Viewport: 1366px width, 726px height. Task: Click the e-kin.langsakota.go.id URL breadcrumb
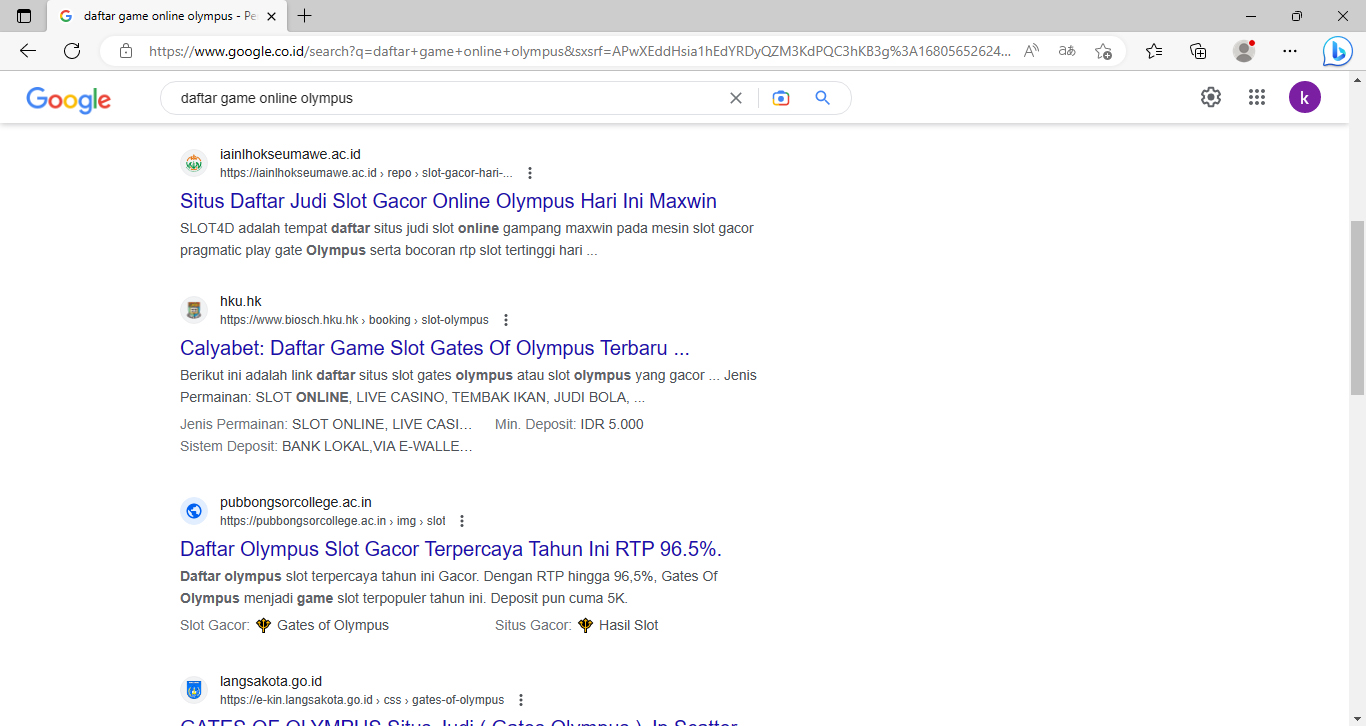(x=362, y=700)
